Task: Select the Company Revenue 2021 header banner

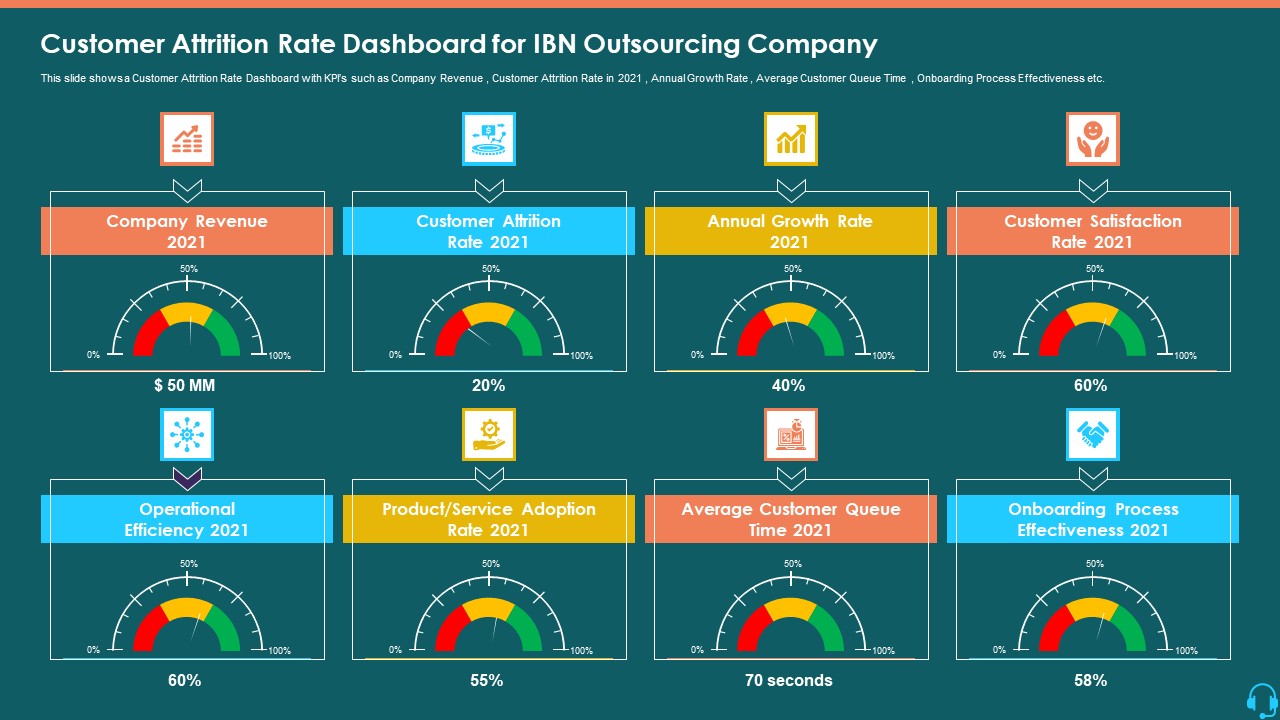Action: pos(187,231)
